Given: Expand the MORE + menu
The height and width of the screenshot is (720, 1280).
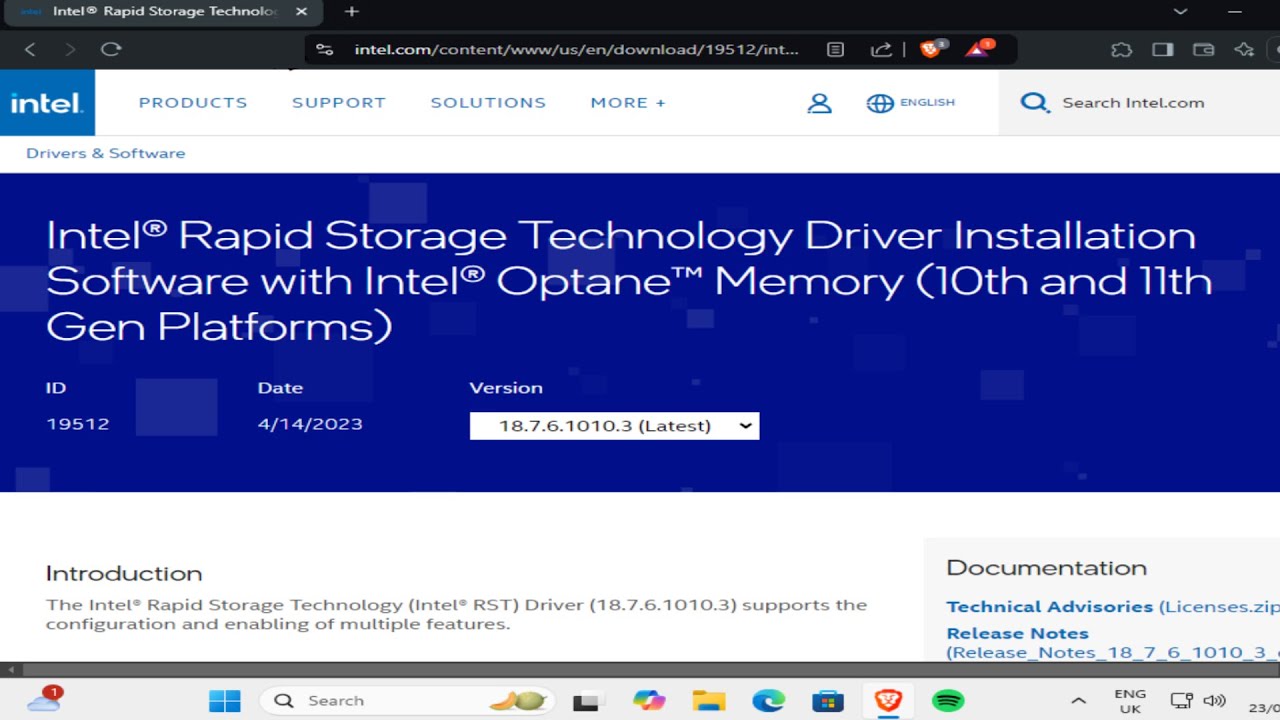Looking at the screenshot, I should 628,103.
